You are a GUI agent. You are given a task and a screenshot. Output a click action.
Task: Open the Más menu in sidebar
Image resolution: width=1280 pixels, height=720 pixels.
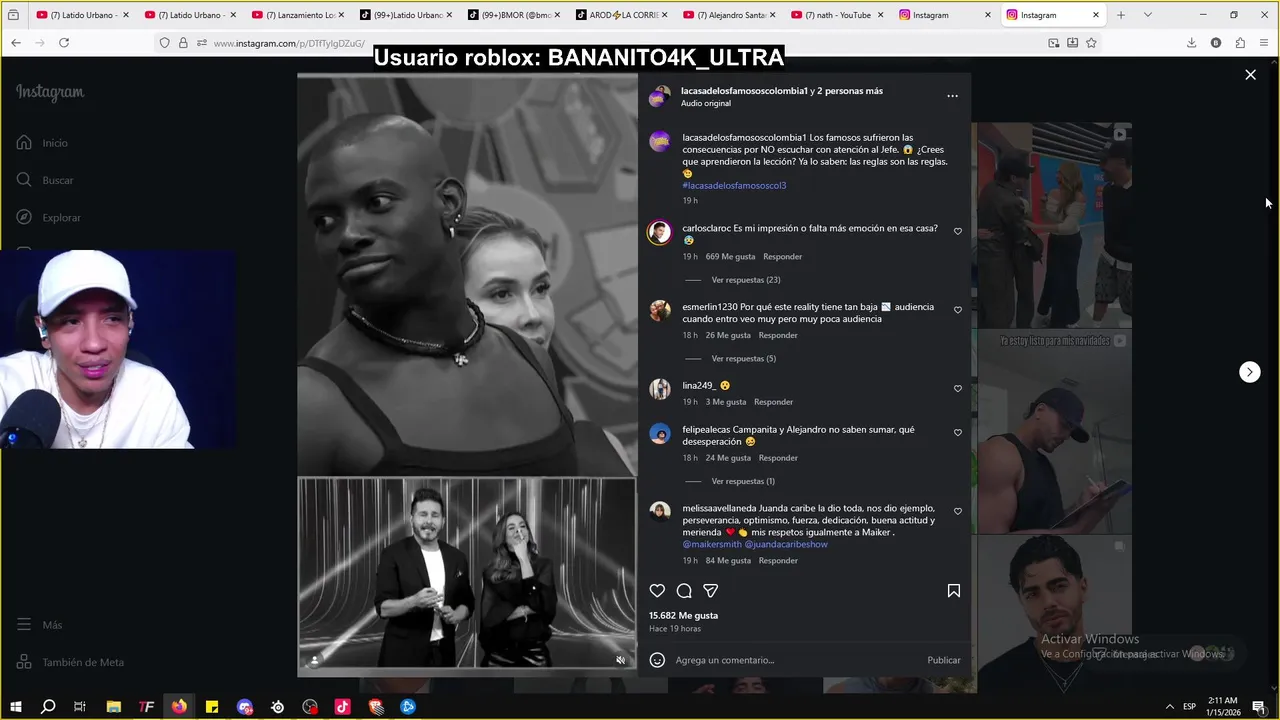[x=39, y=625]
